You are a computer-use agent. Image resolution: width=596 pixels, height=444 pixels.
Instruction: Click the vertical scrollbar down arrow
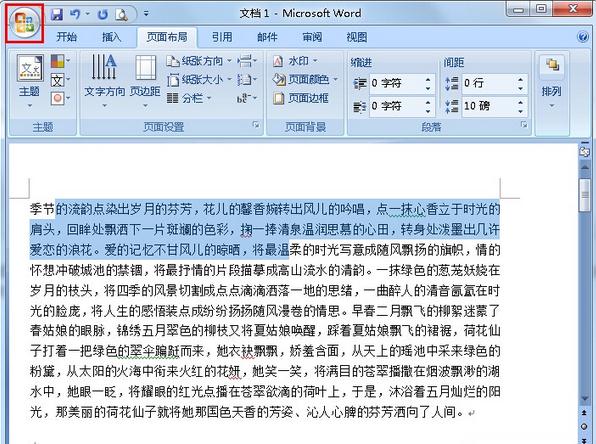[x=584, y=399]
